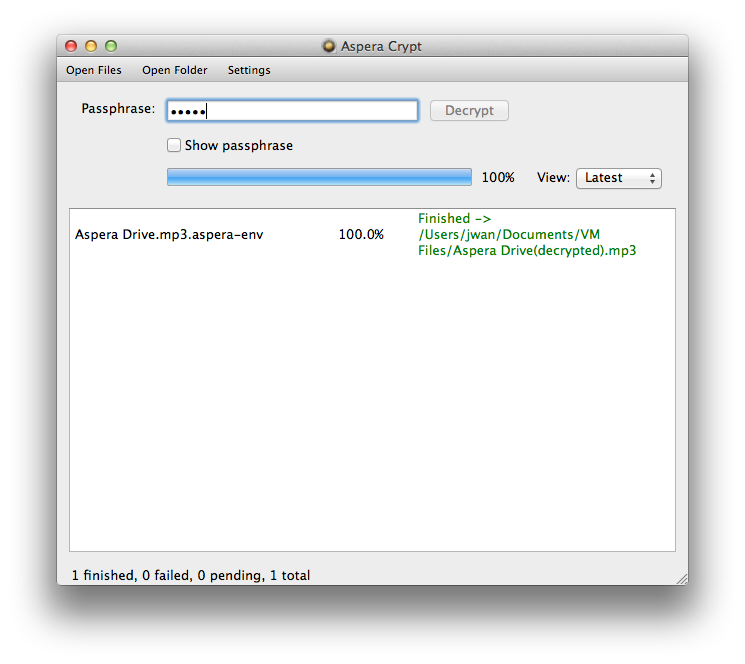The height and width of the screenshot is (664, 745).
Task: Open the Settings menu item
Action: pyautogui.click(x=249, y=70)
